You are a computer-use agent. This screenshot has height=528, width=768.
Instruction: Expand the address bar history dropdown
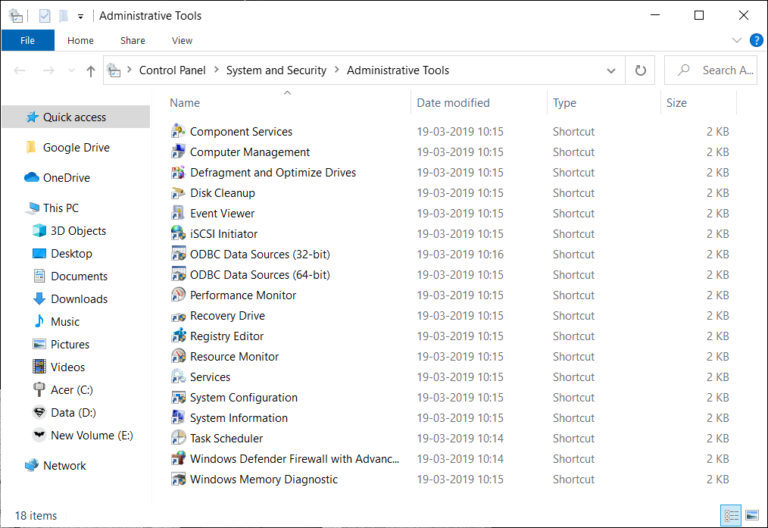point(611,71)
